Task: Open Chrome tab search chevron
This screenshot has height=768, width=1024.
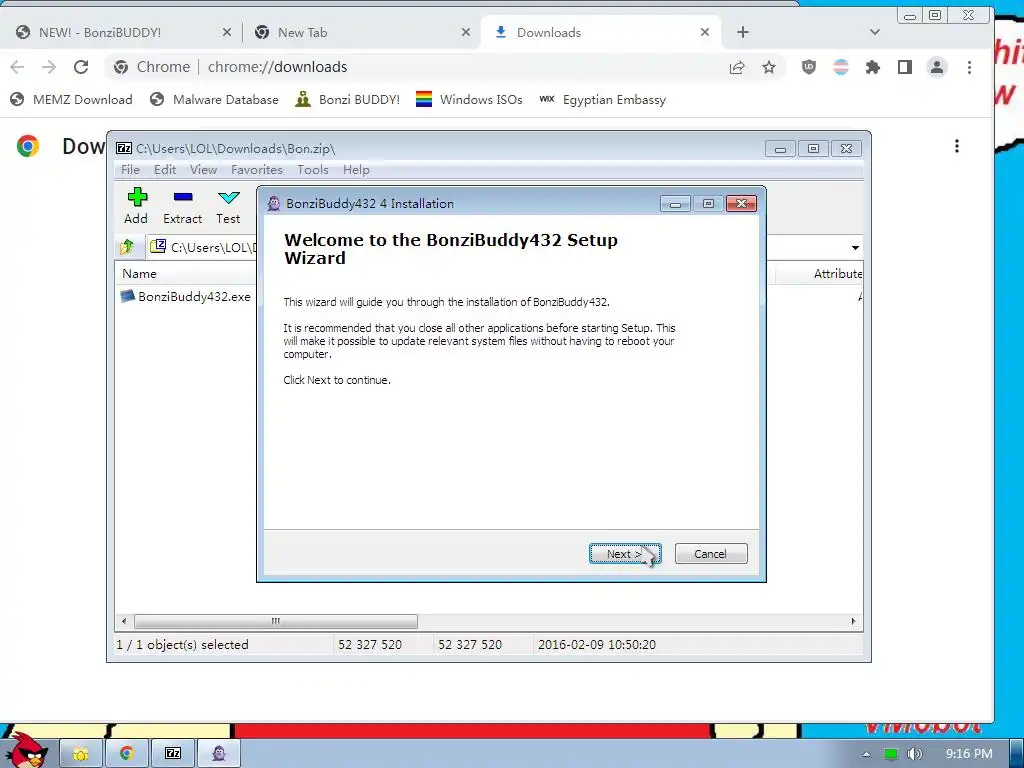Action: [x=874, y=32]
